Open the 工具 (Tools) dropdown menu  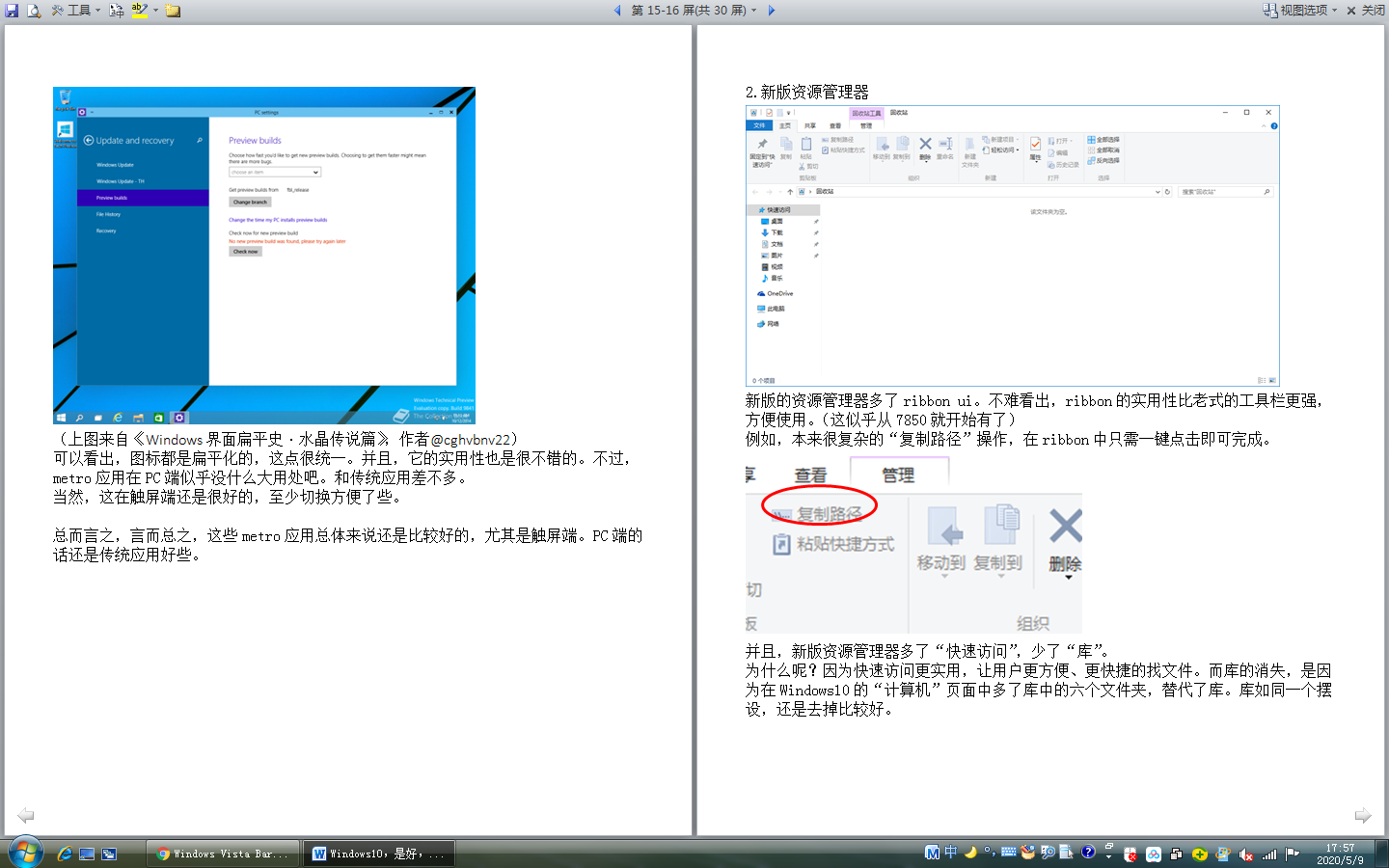pos(77,11)
